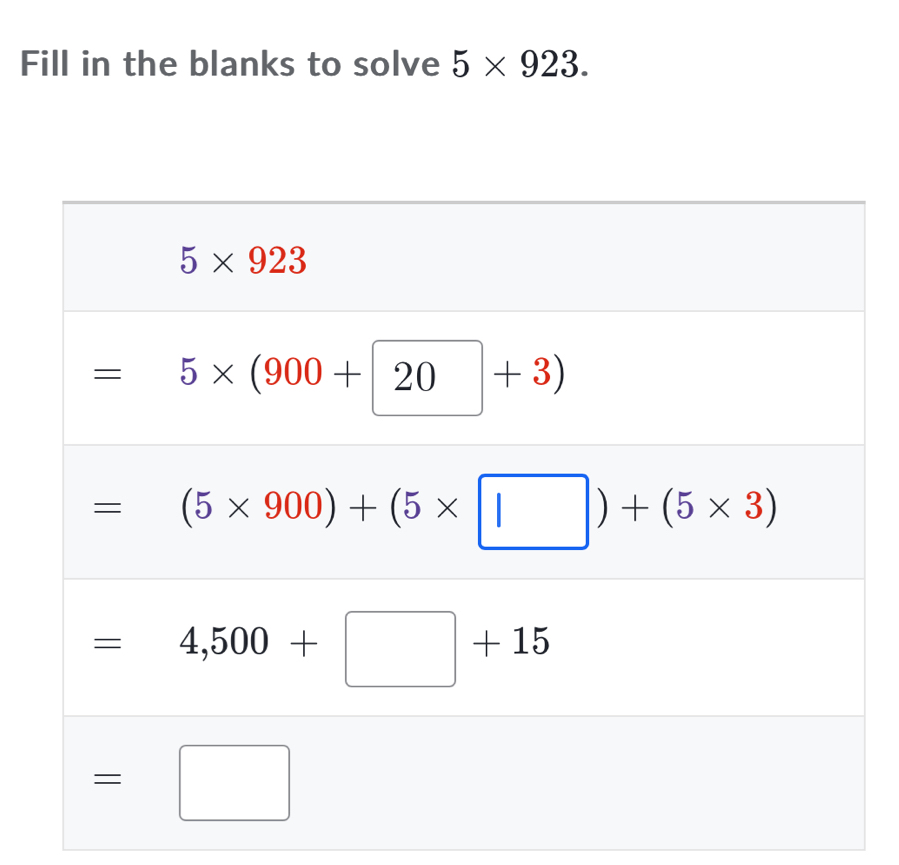Click the purple 5 in the first row

(190, 261)
